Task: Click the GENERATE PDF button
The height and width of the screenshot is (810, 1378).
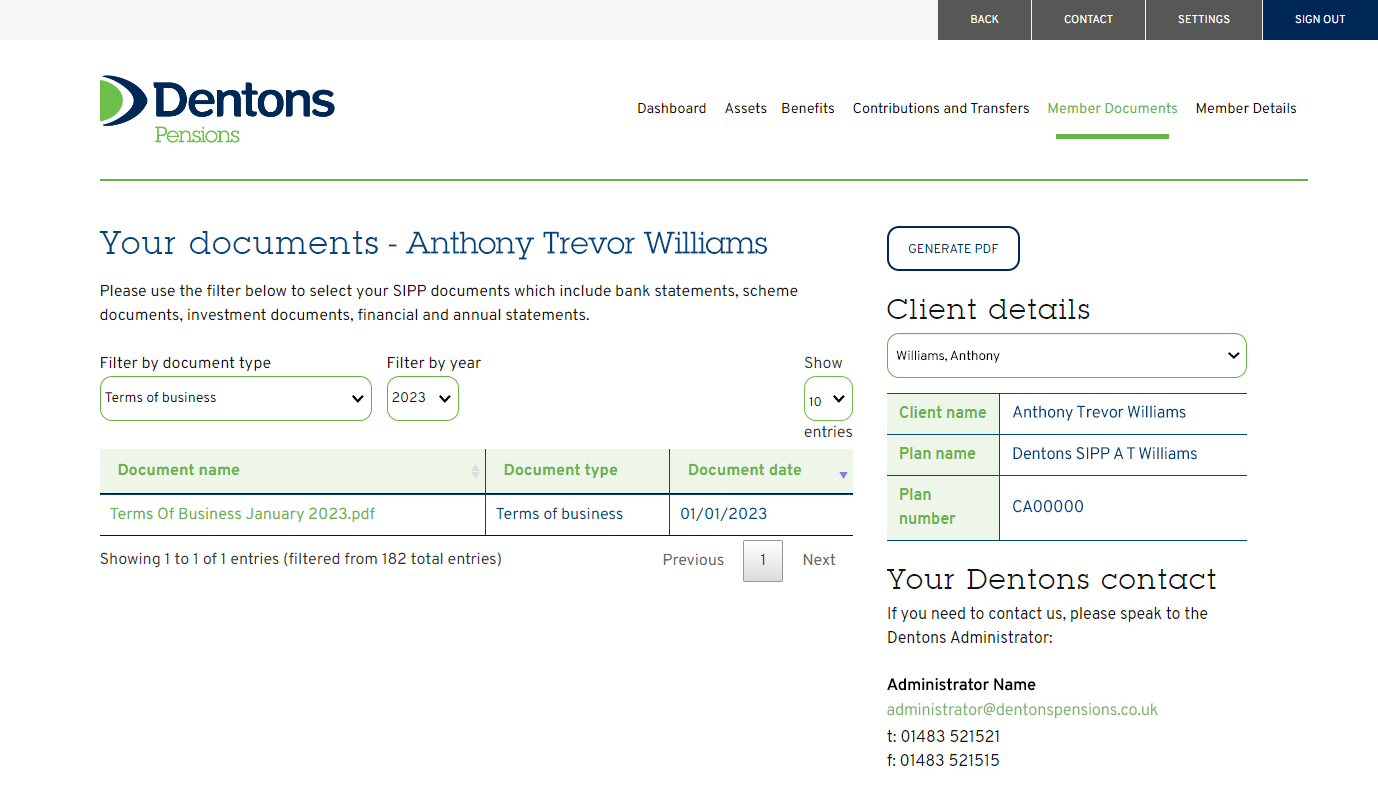Action: pyautogui.click(x=953, y=249)
